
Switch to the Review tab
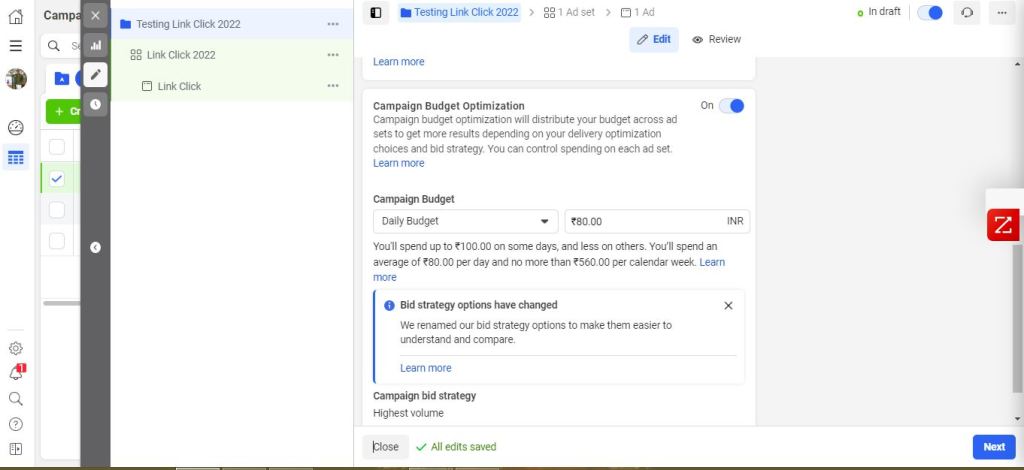click(717, 39)
